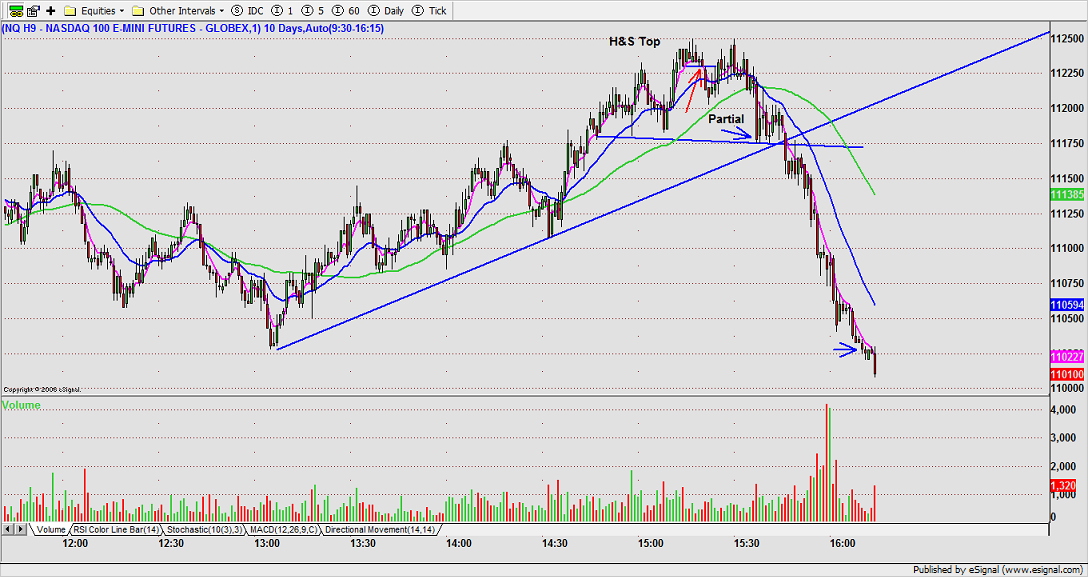Image resolution: width=1088 pixels, height=577 pixels.
Task: Open the MACD(12,26,9,C) tab
Action: (283, 529)
